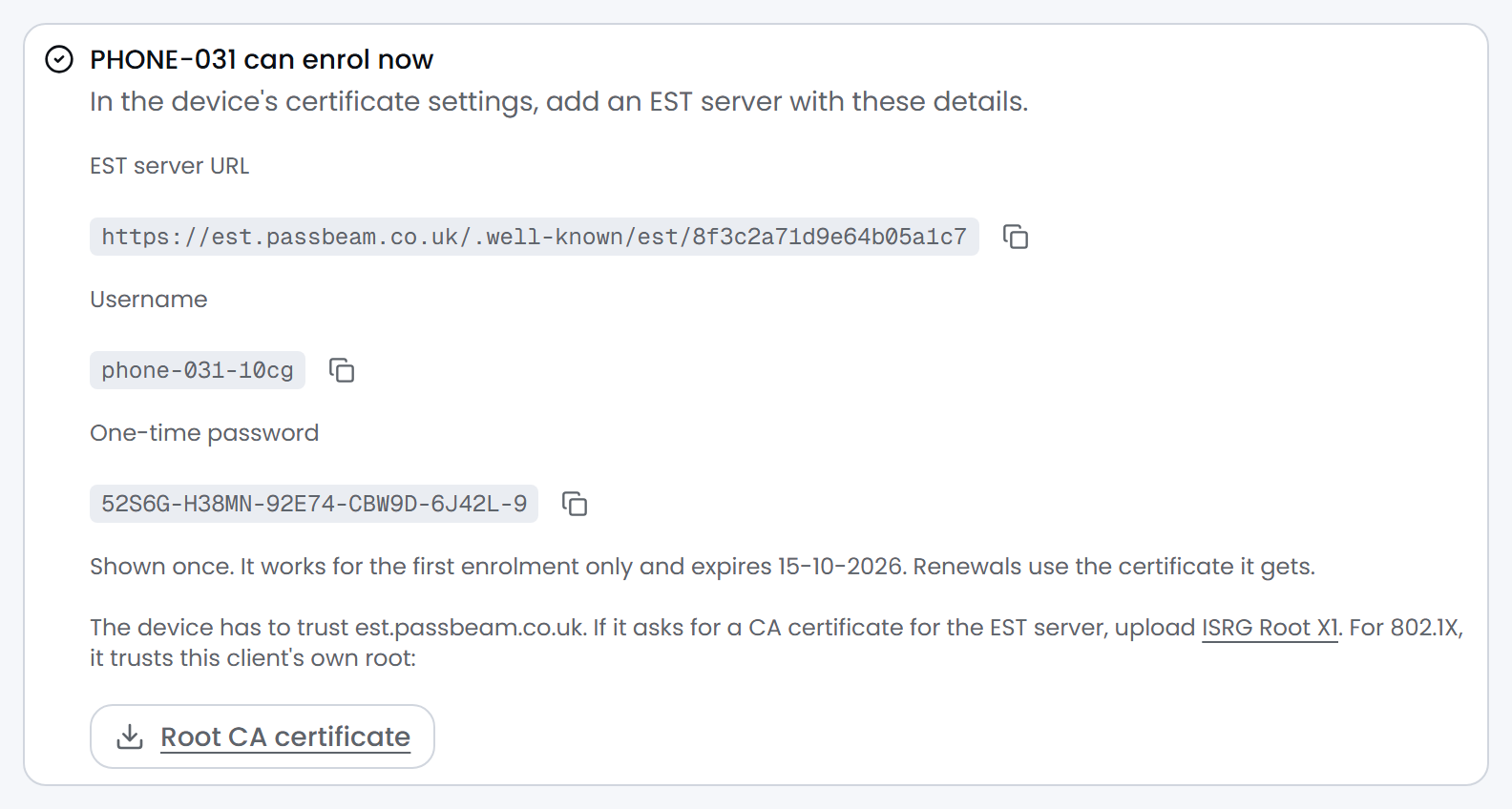Select the phone-031-10cg username value
The image size is (1512, 809).
(x=198, y=370)
